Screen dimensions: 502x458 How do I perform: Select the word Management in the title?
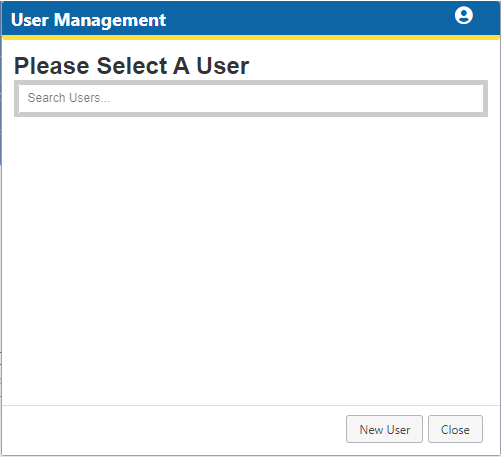(110, 20)
